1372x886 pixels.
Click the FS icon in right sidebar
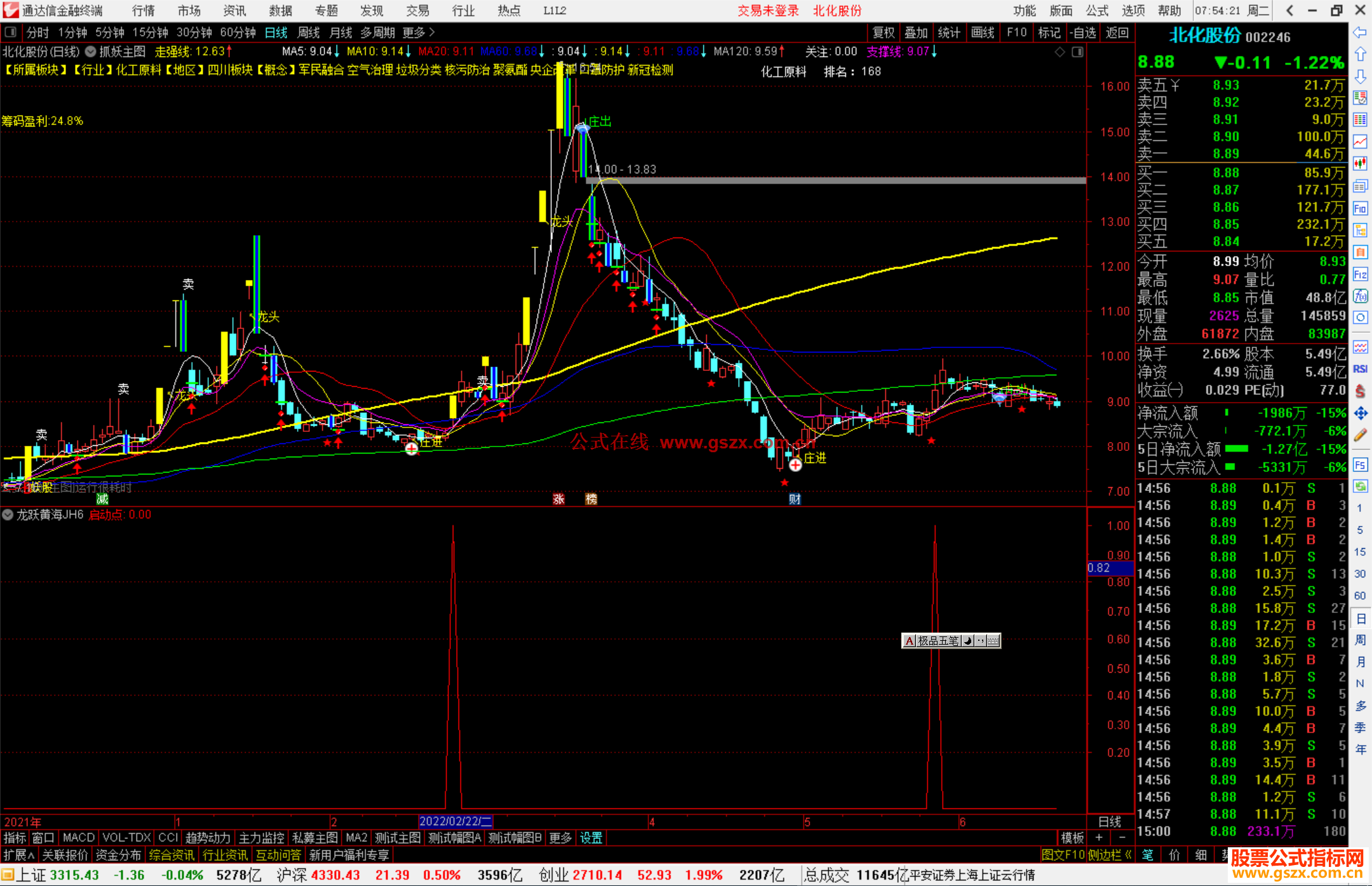pyautogui.click(x=1360, y=465)
